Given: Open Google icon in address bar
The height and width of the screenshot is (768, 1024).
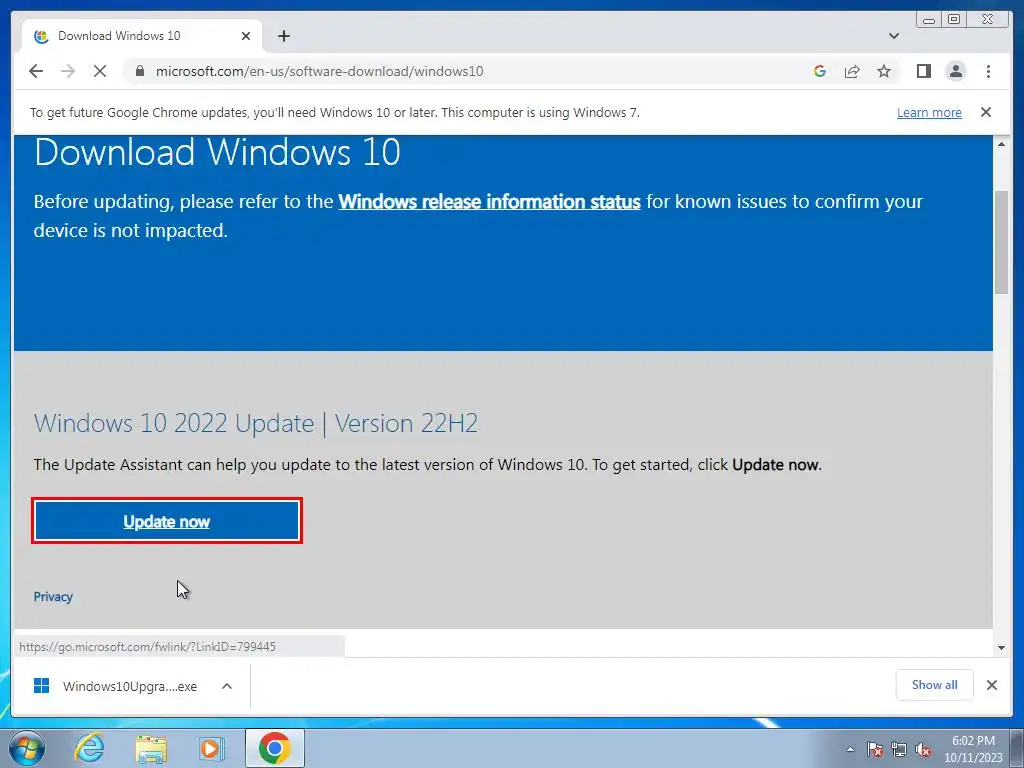Looking at the screenshot, I should coord(820,71).
